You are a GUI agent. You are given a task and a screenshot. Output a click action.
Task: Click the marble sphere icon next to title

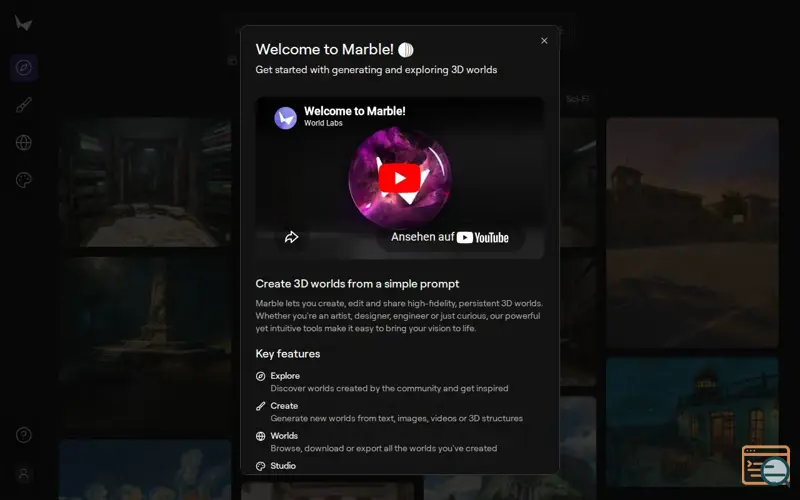coord(406,49)
